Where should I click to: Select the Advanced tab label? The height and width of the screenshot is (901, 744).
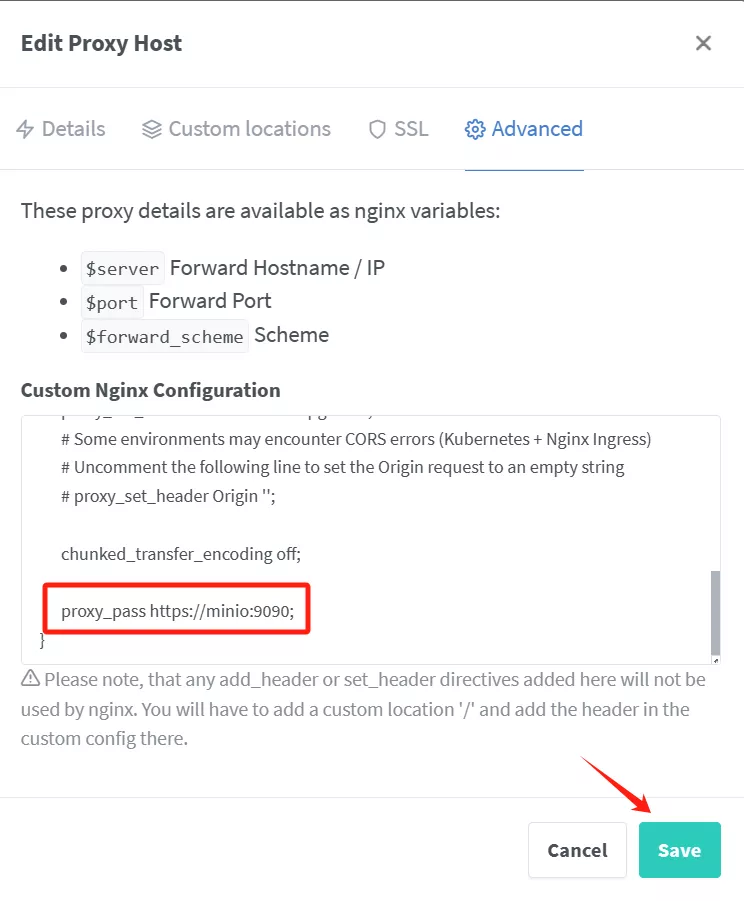coord(537,129)
